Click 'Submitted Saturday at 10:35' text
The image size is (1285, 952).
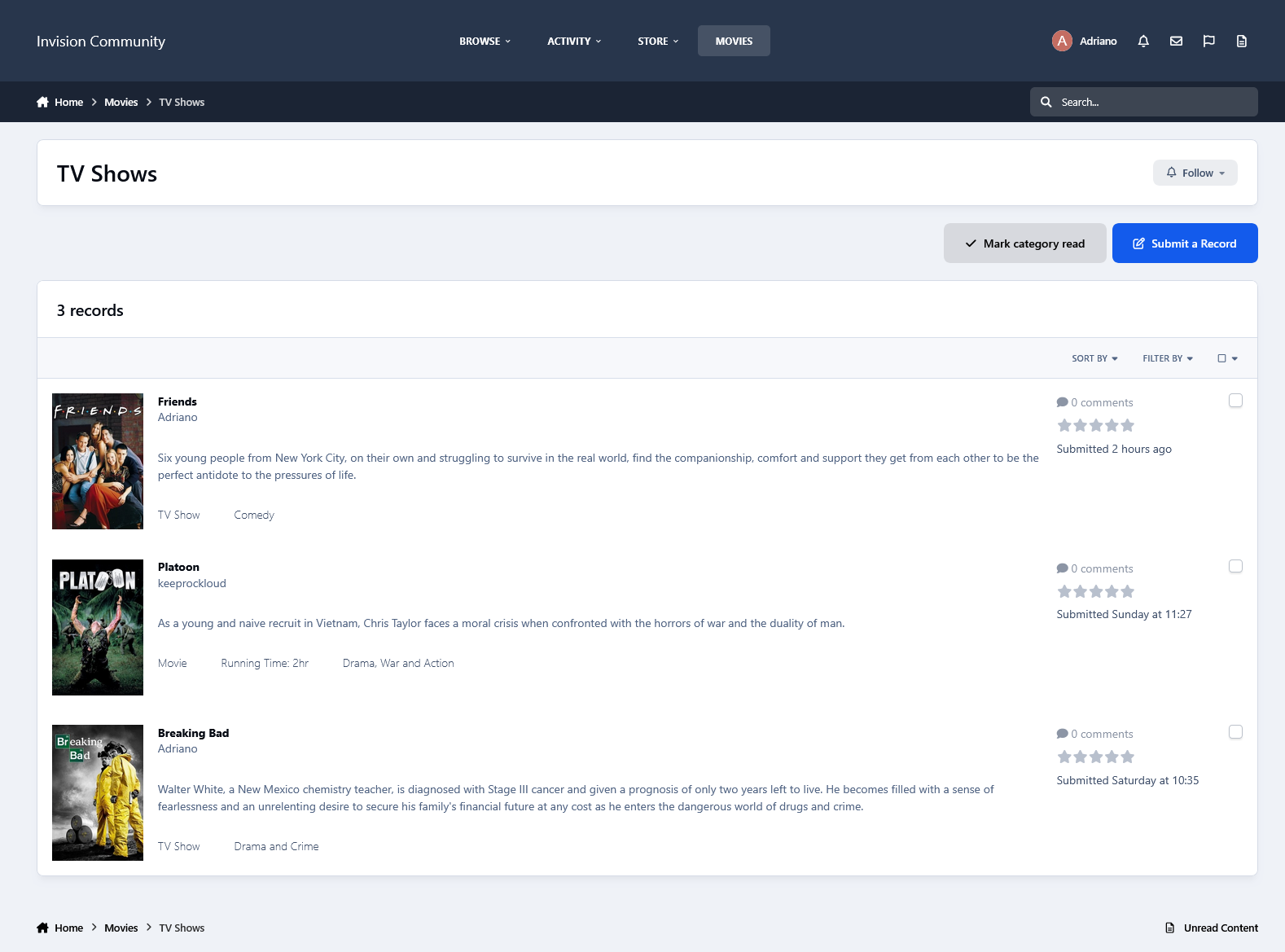[1128, 780]
